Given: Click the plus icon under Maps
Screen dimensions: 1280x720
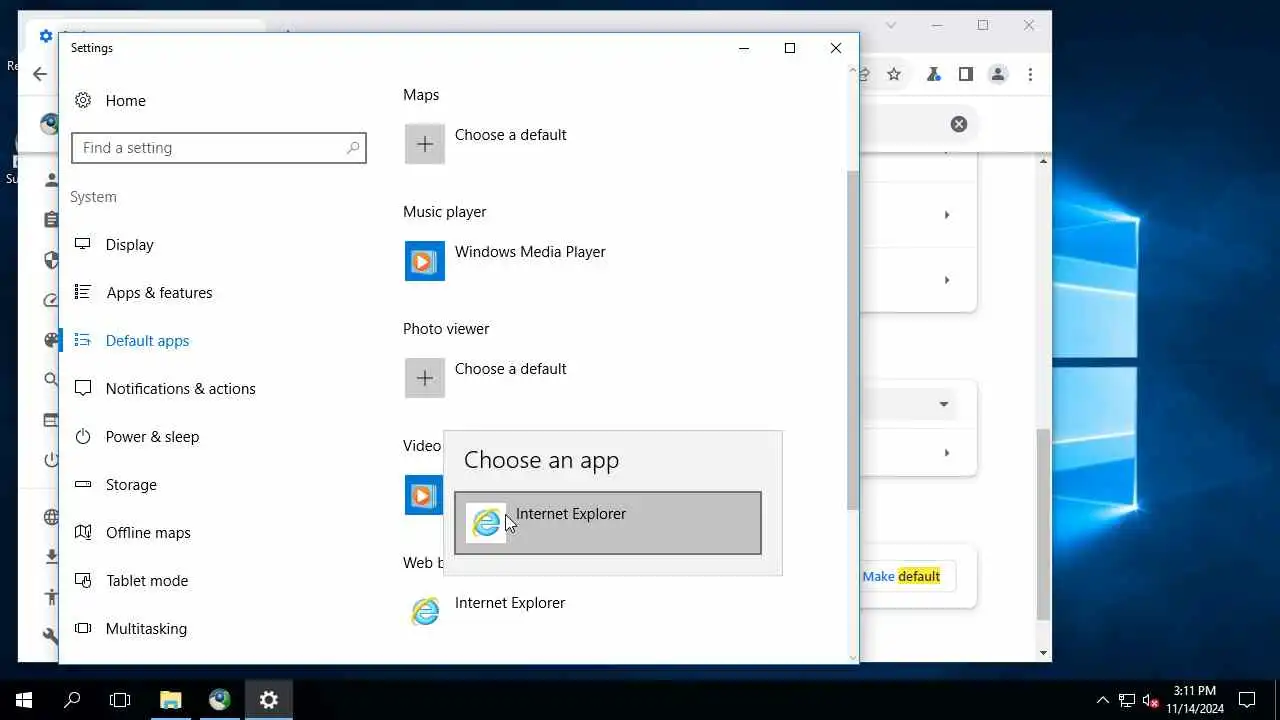Looking at the screenshot, I should (x=425, y=144).
